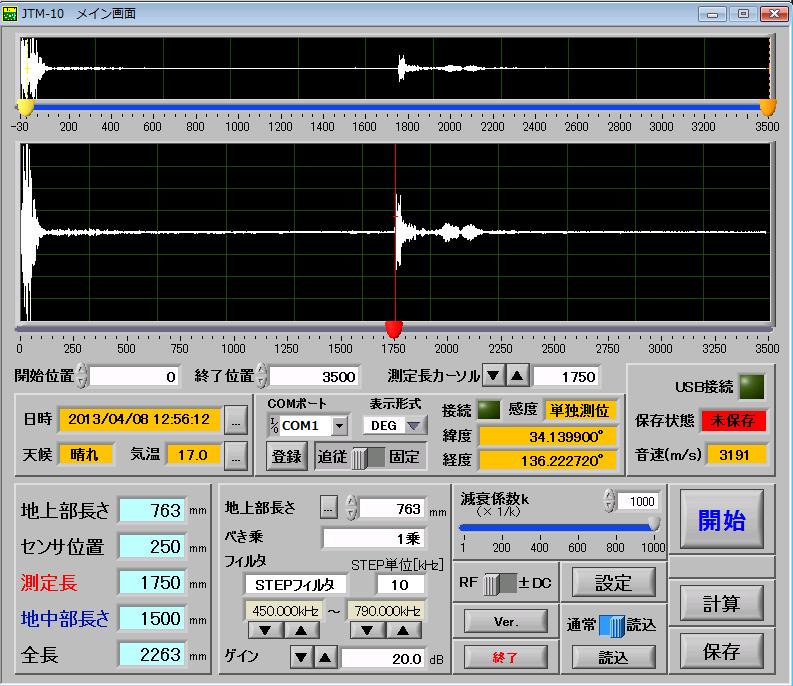
Task: Click the JTM-10 app icon in title bar
Action: tap(10, 14)
